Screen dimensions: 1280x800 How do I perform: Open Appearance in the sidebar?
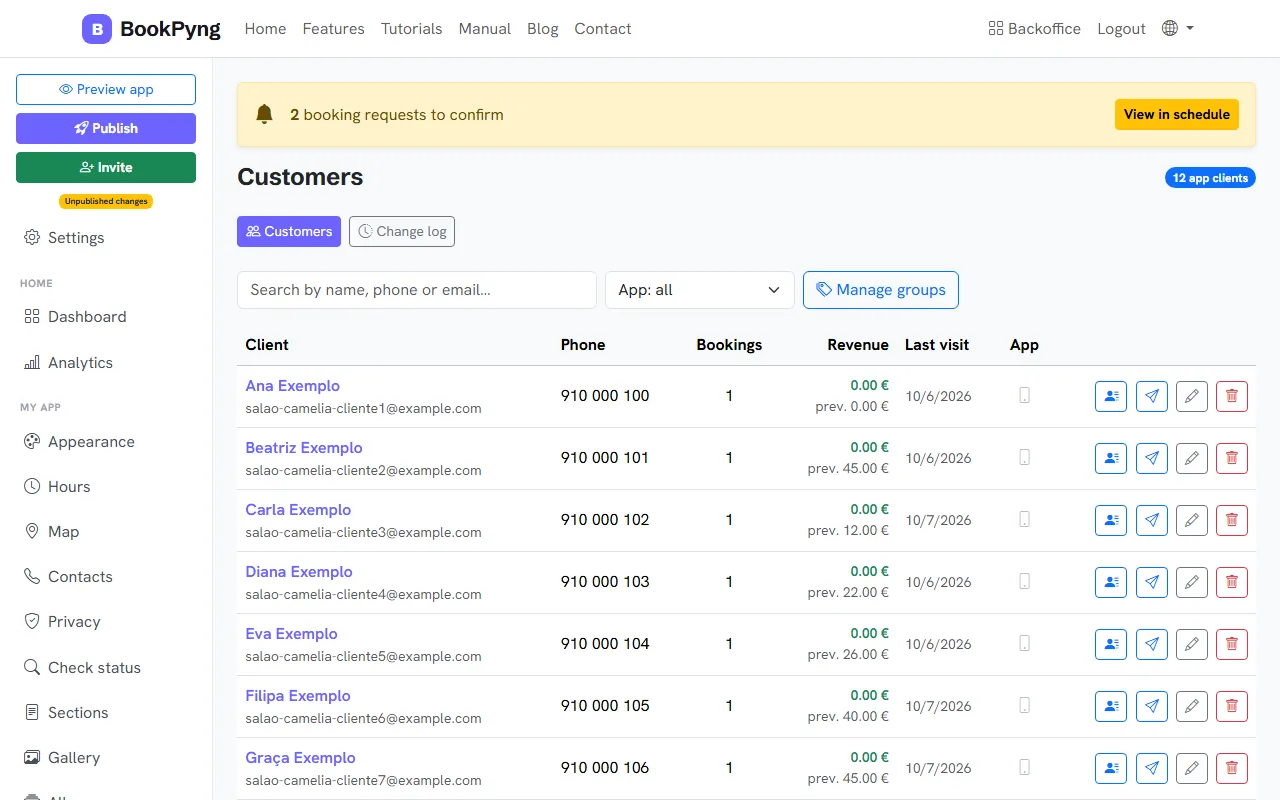pos(79,442)
